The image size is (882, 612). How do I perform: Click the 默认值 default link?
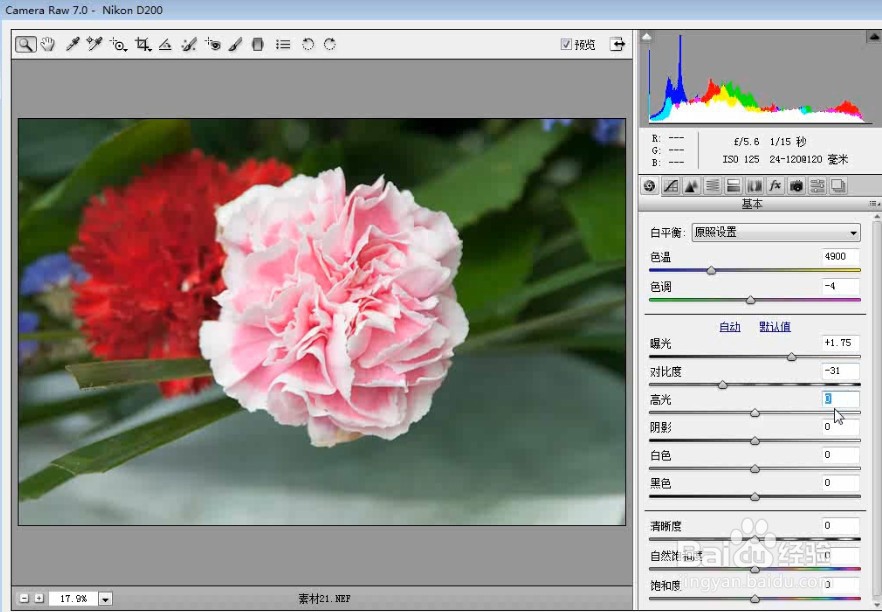pyautogui.click(x=775, y=327)
